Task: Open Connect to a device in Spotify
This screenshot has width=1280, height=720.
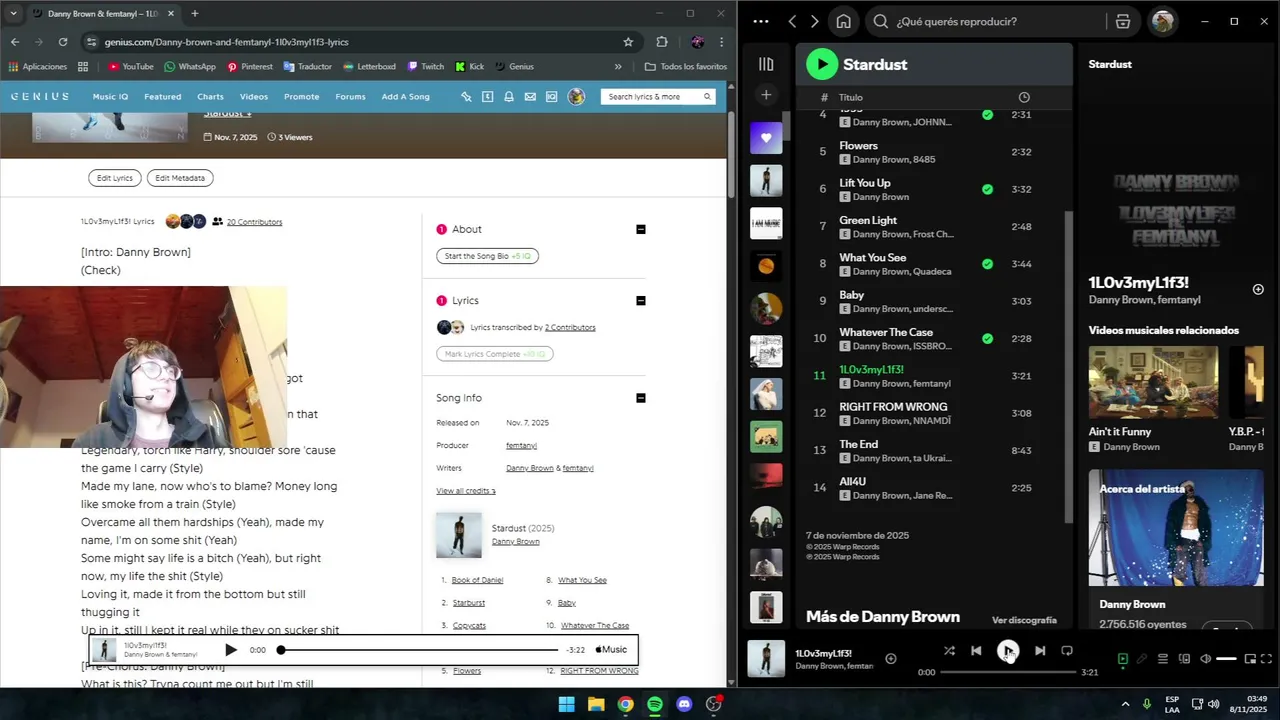Action: pyautogui.click(x=1184, y=659)
